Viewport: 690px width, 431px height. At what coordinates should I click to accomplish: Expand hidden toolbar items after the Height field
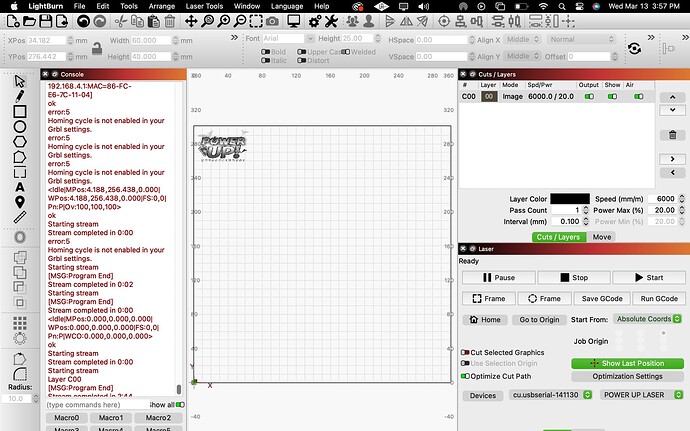point(235,38)
